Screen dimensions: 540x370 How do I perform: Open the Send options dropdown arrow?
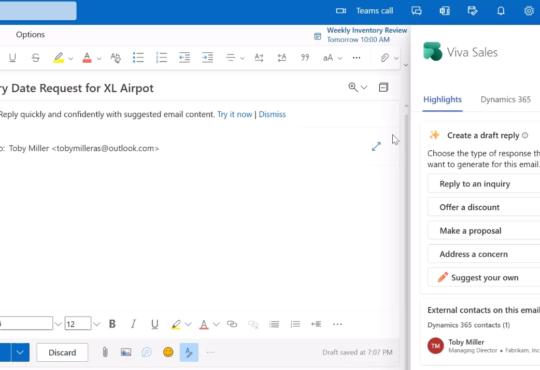pos(20,352)
